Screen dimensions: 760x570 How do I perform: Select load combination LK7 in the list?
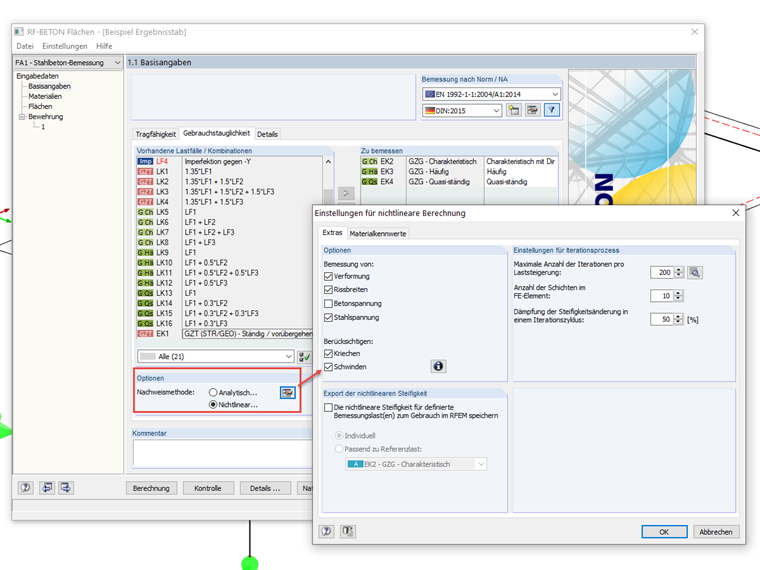[229, 232]
